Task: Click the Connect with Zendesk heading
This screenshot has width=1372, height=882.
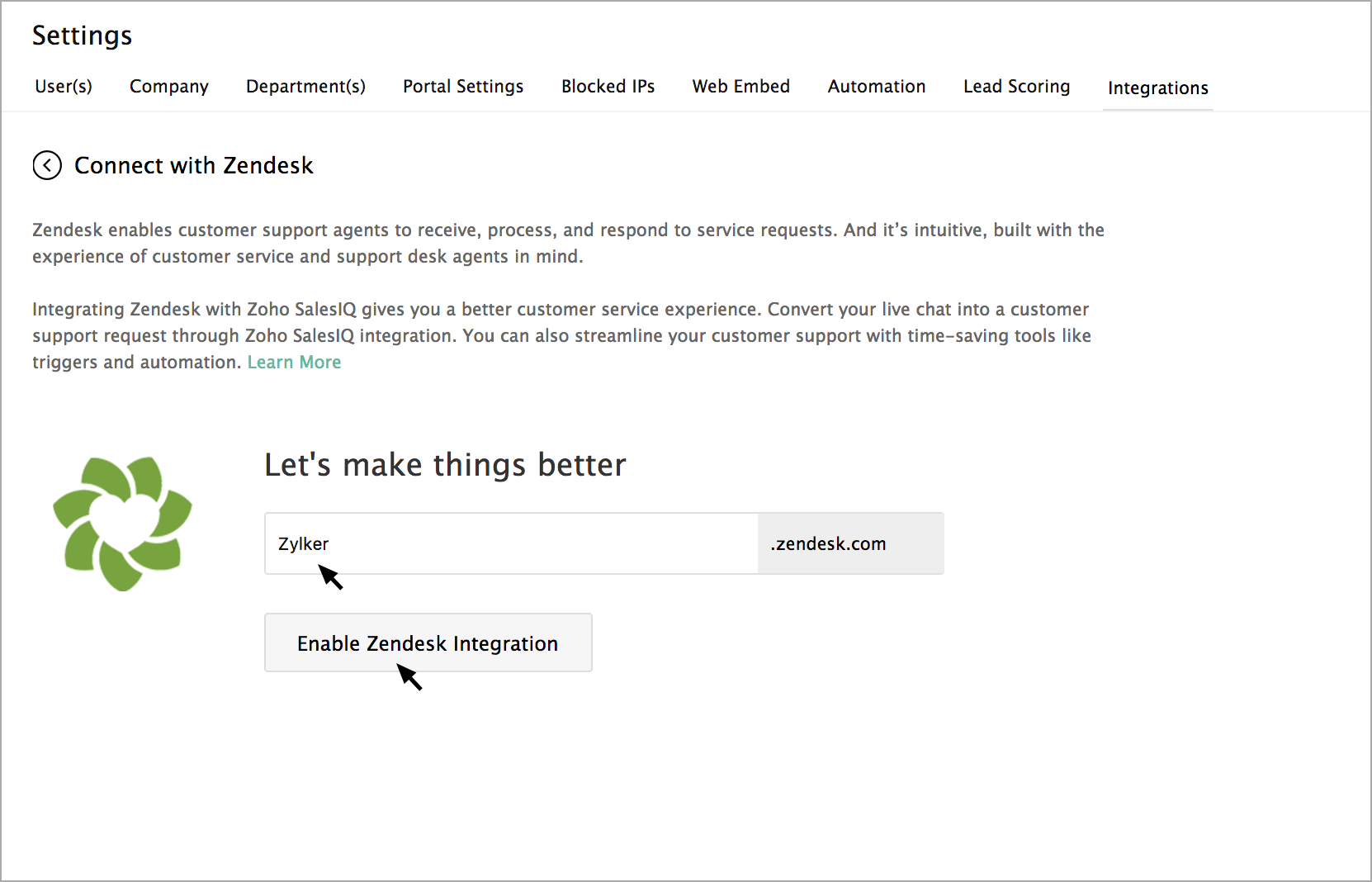Action: pyautogui.click(x=194, y=165)
